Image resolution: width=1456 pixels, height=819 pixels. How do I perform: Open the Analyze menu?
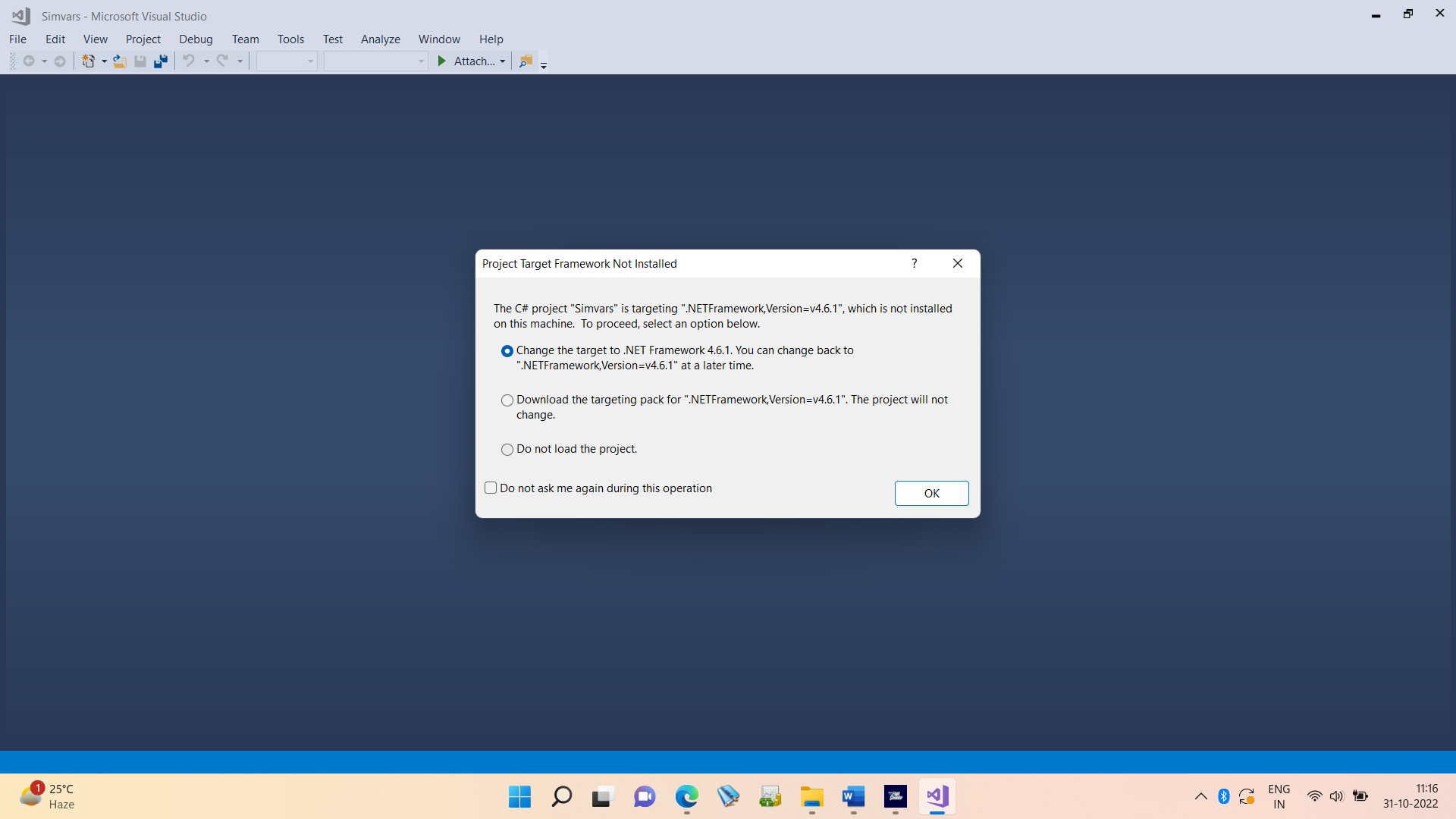(x=380, y=39)
